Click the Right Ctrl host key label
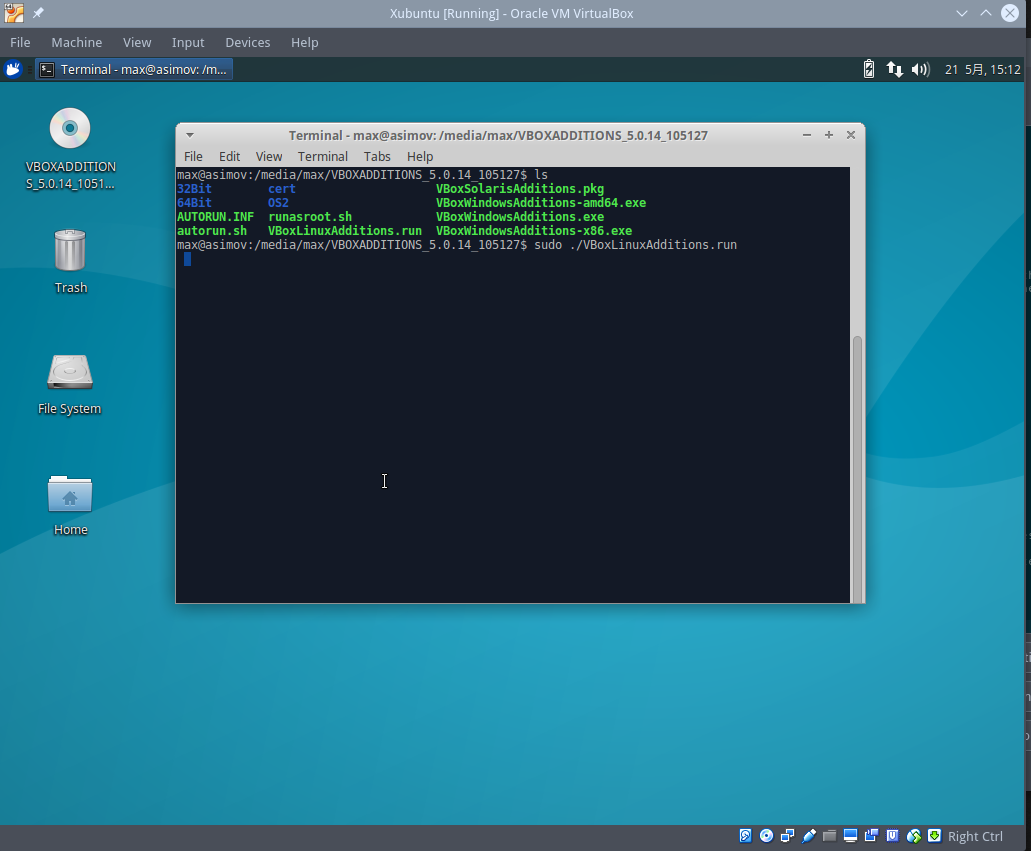Screen dimensions: 1031x851 (x=975, y=837)
